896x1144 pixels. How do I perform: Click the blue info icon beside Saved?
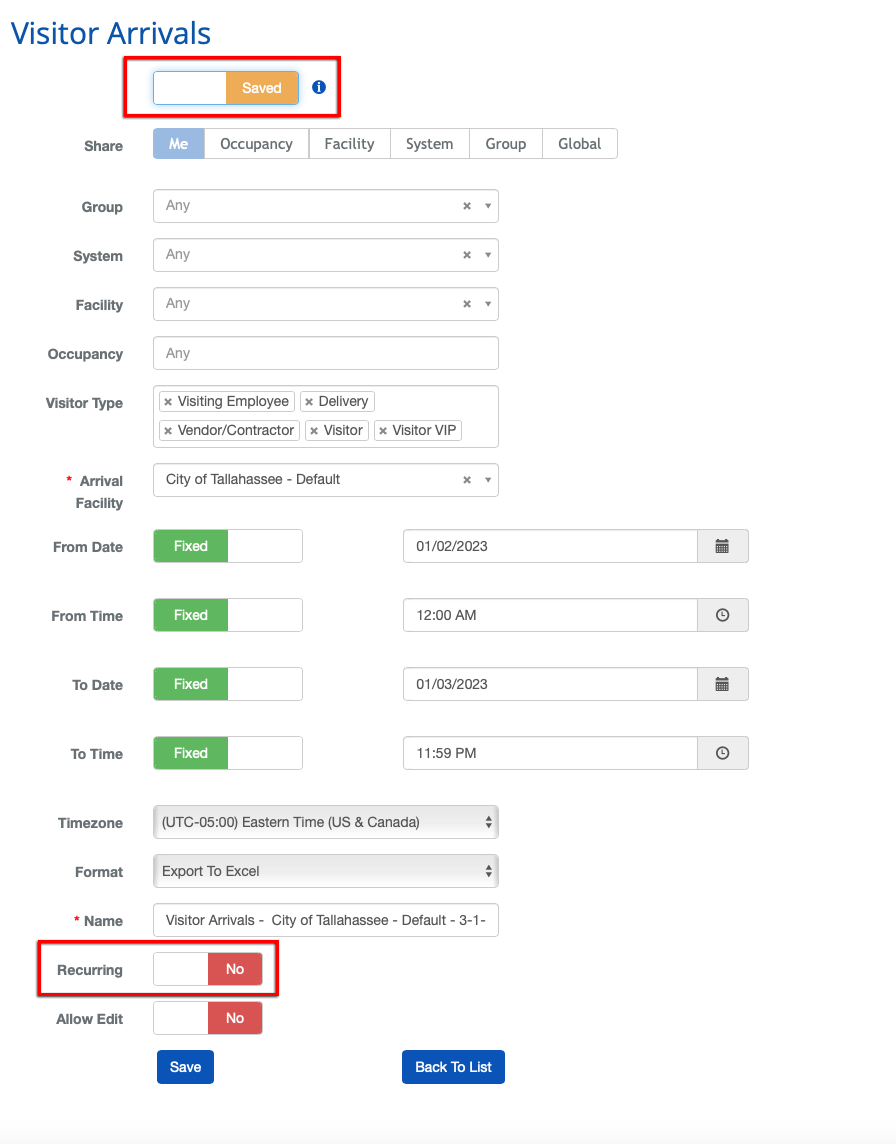[x=319, y=88]
